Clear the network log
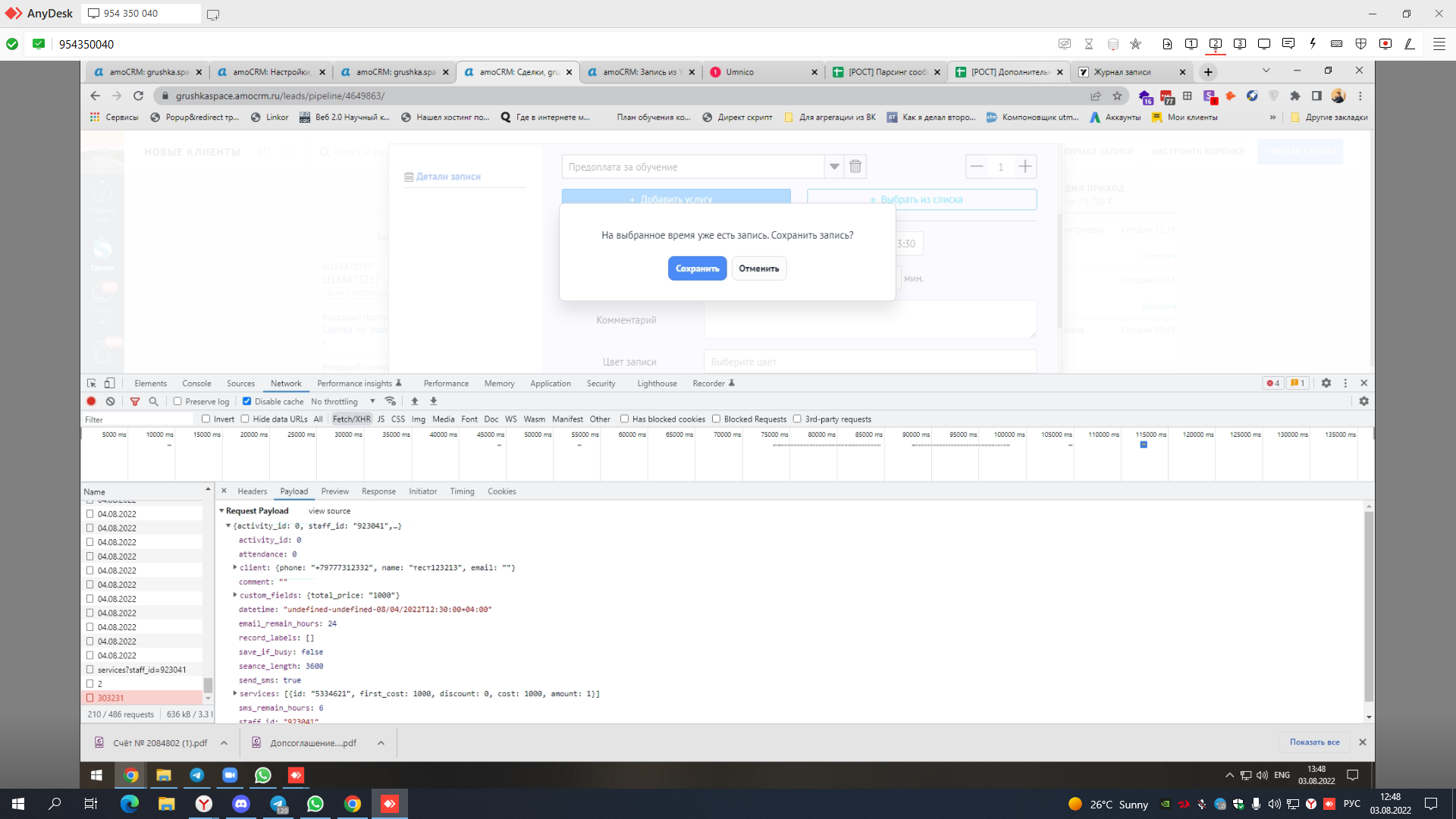Viewport: 1456px width, 819px height. [x=111, y=401]
